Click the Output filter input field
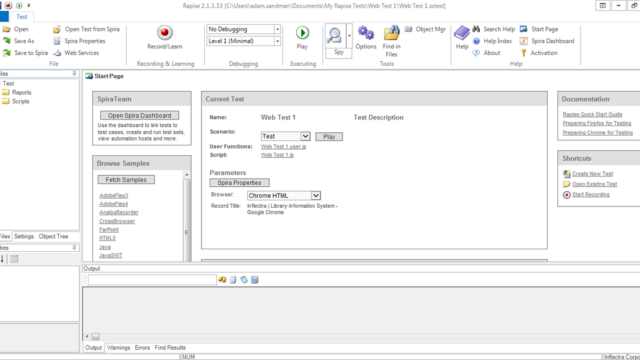The width and height of the screenshot is (640, 360). (x=152, y=280)
